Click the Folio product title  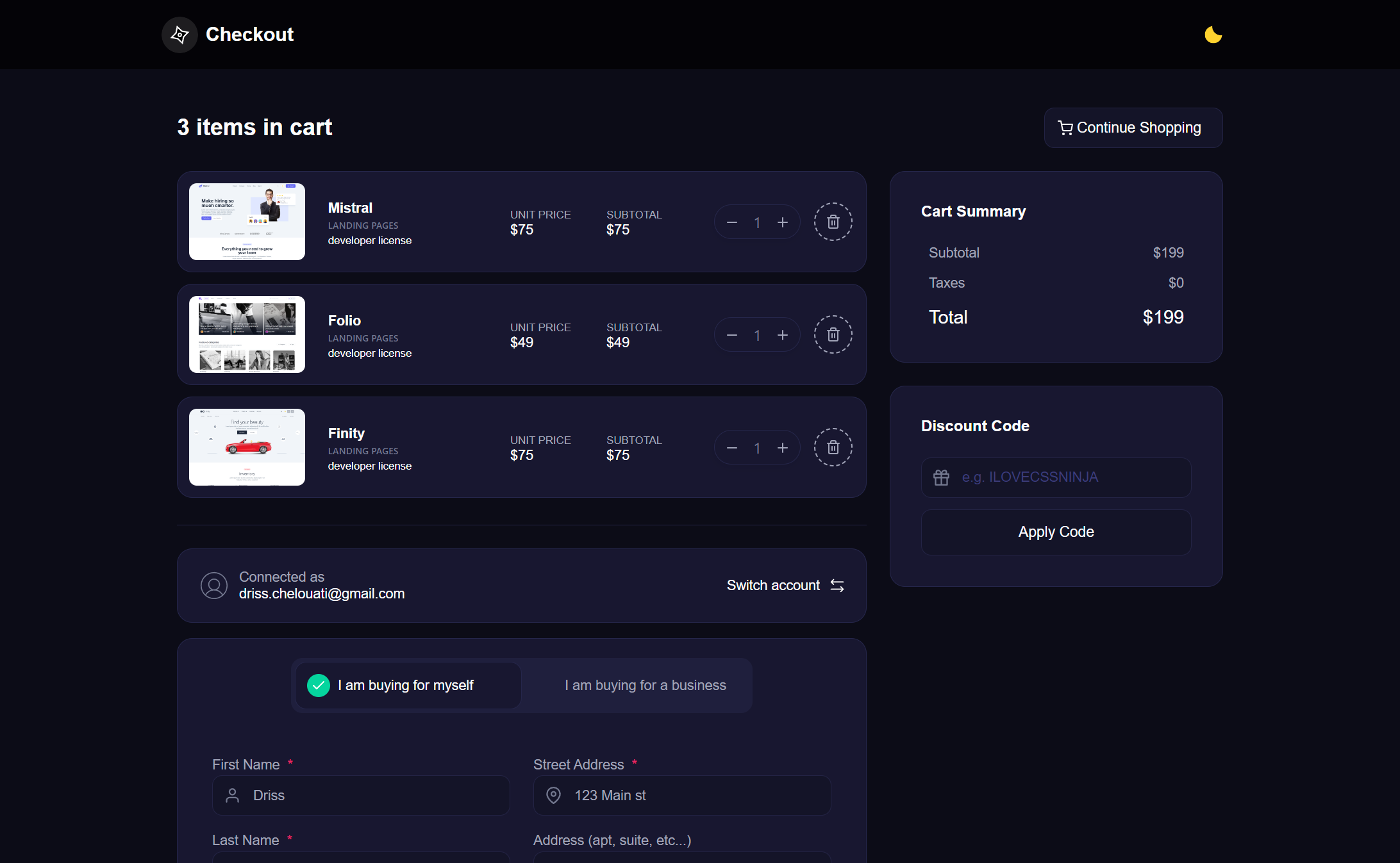point(344,320)
